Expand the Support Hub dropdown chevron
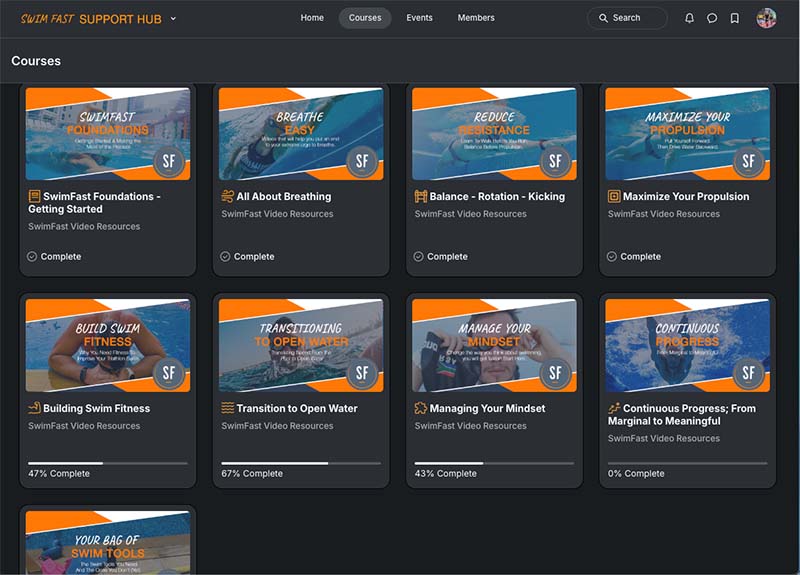This screenshot has width=800, height=575. (x=173, y=19)
